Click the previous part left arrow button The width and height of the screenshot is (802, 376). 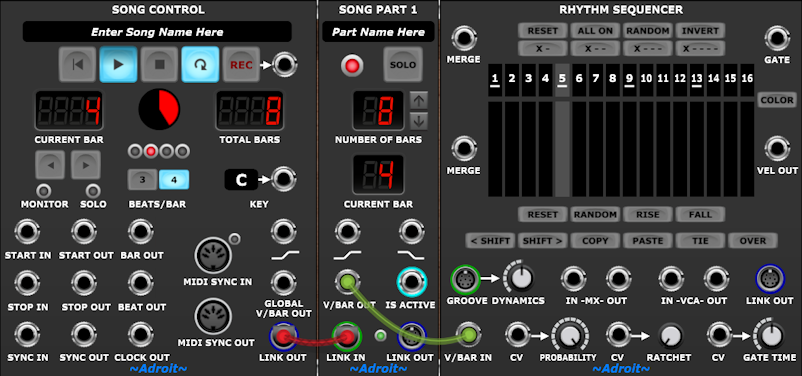tap(50, 165)
